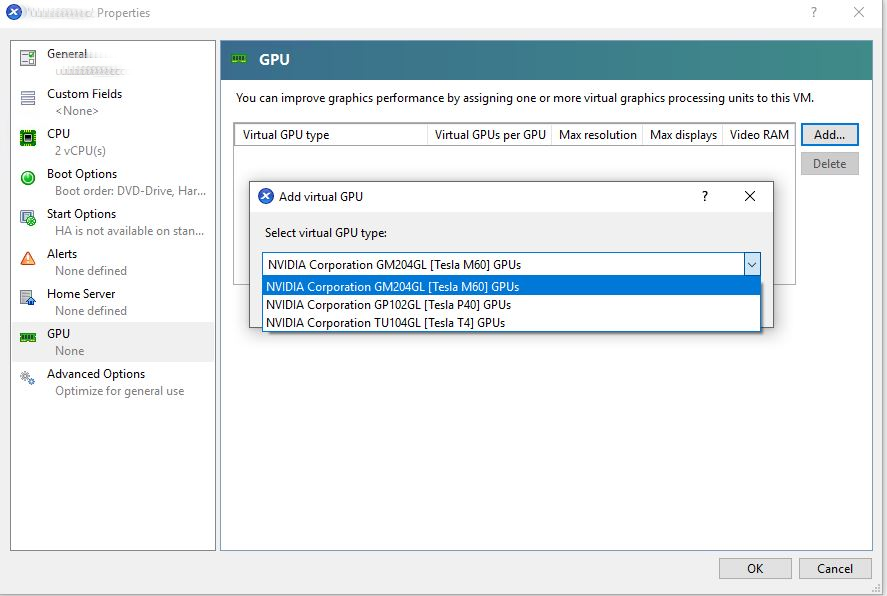Viewport: 887px width, 596px height.
Task: Click the GPU icon in the sidebar
Action: click(x=28, y=338)
